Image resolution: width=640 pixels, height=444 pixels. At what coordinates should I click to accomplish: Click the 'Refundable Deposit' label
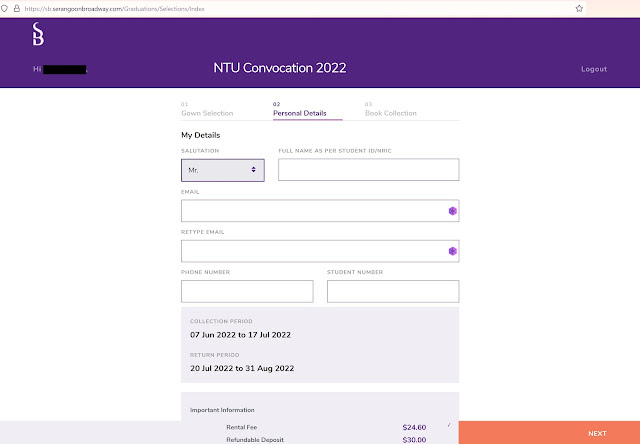(x=255, y=440)
